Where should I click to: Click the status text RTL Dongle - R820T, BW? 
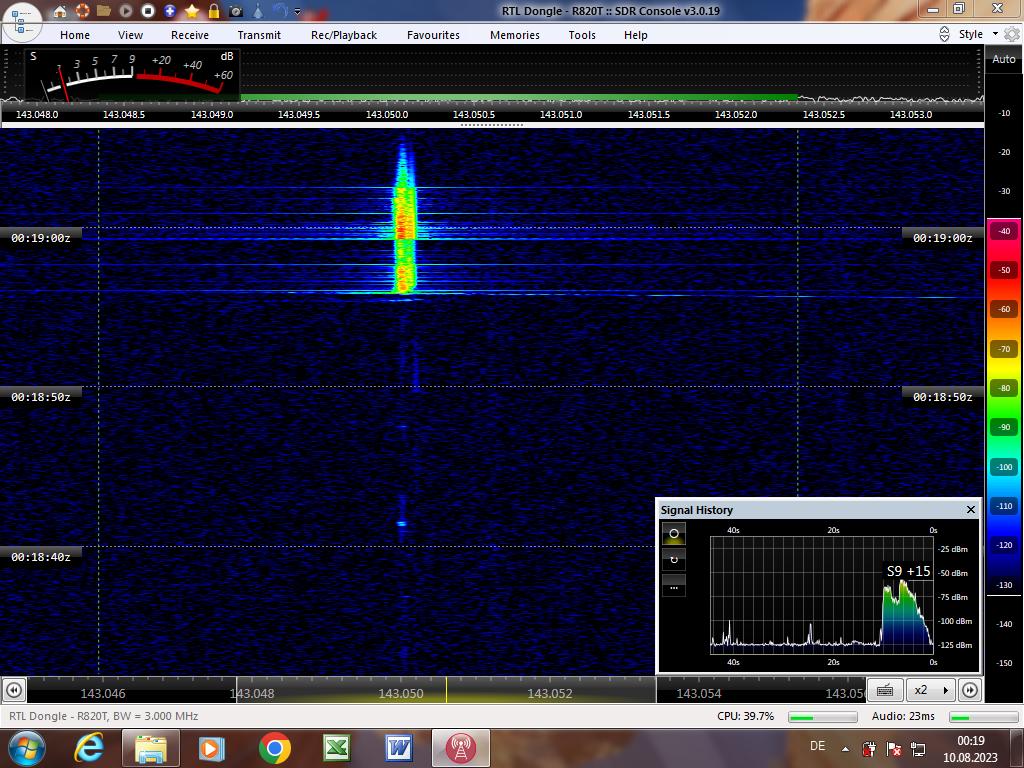pos(103,716)
